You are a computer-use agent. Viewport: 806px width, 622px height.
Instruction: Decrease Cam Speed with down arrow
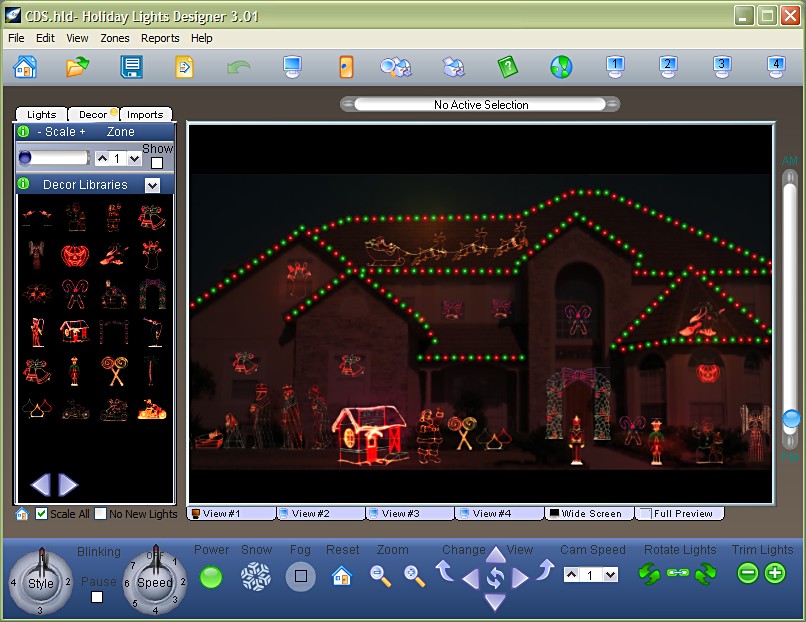(610, 574)
